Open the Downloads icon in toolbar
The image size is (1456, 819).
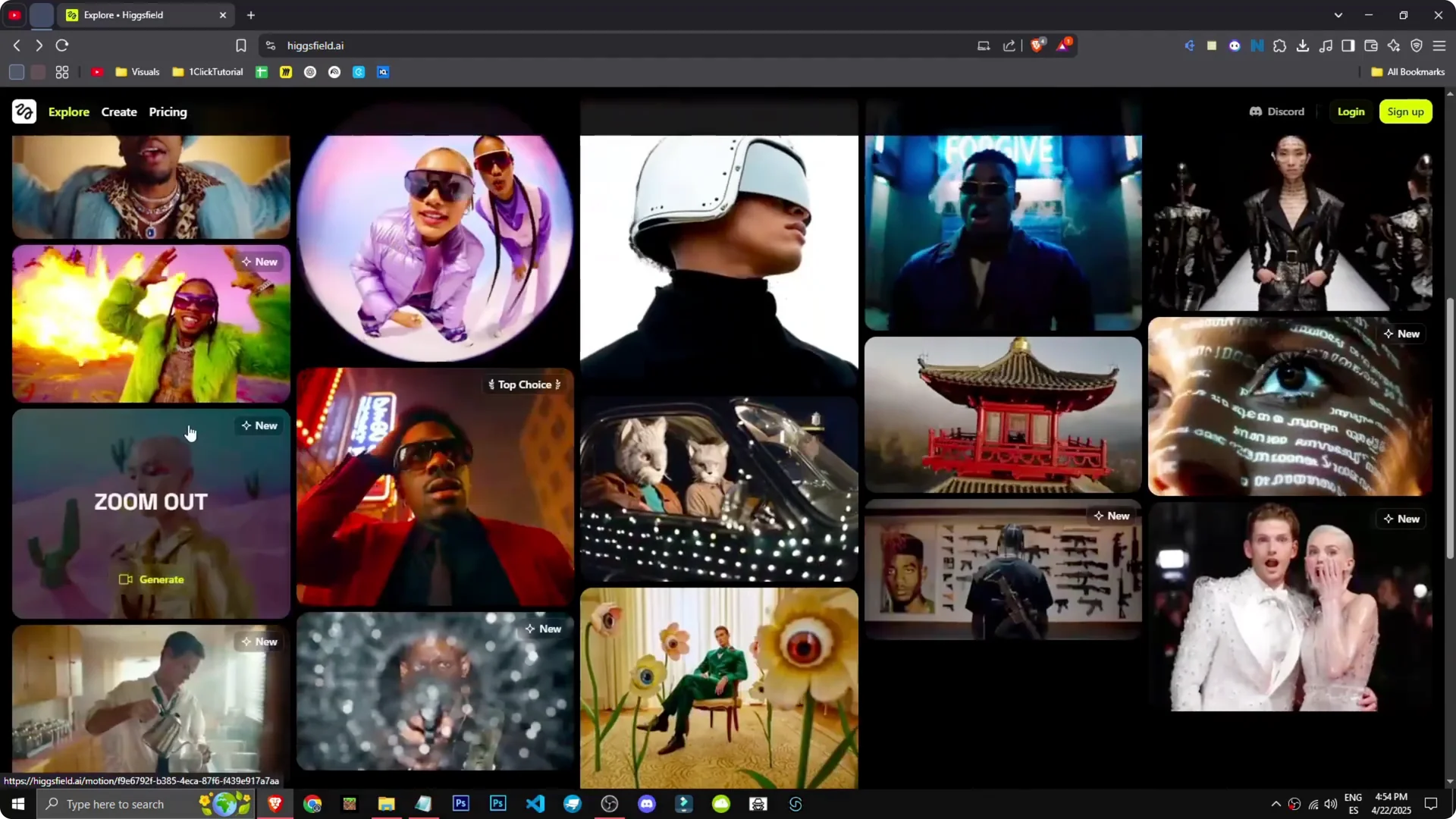(x=1303, y=45)
